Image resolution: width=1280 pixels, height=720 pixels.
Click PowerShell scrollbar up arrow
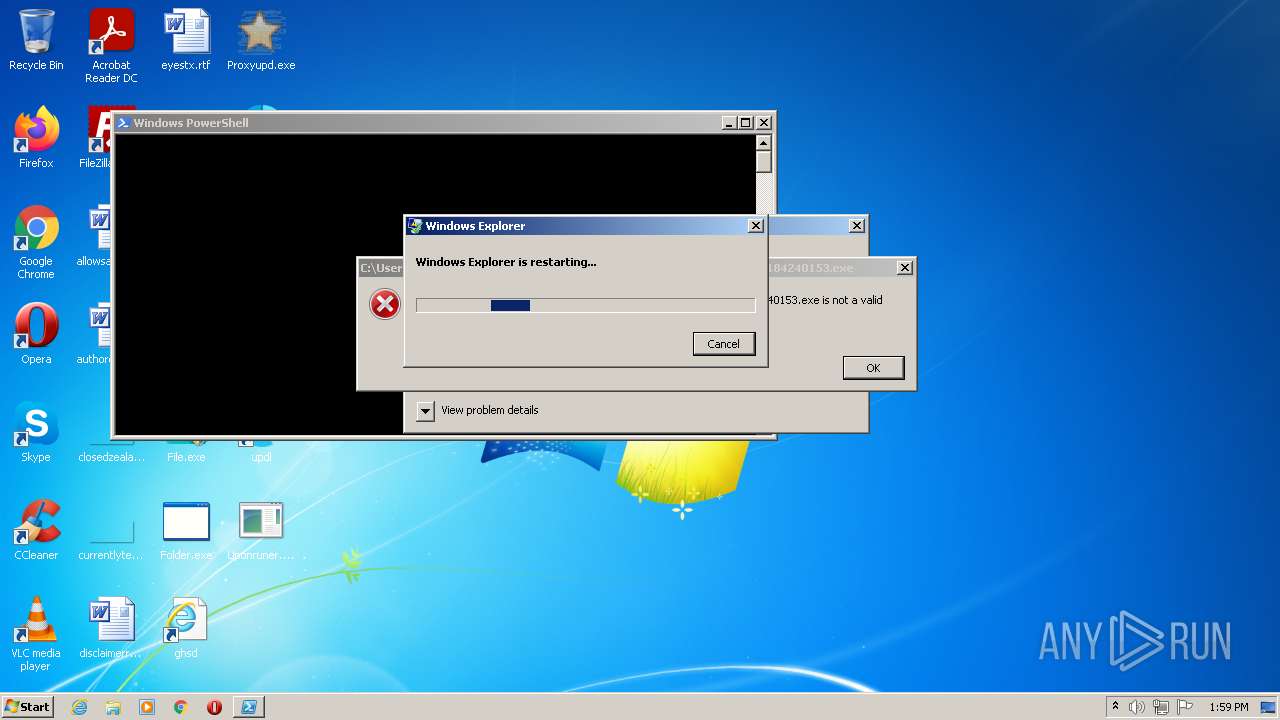click(x=764, y=143)
